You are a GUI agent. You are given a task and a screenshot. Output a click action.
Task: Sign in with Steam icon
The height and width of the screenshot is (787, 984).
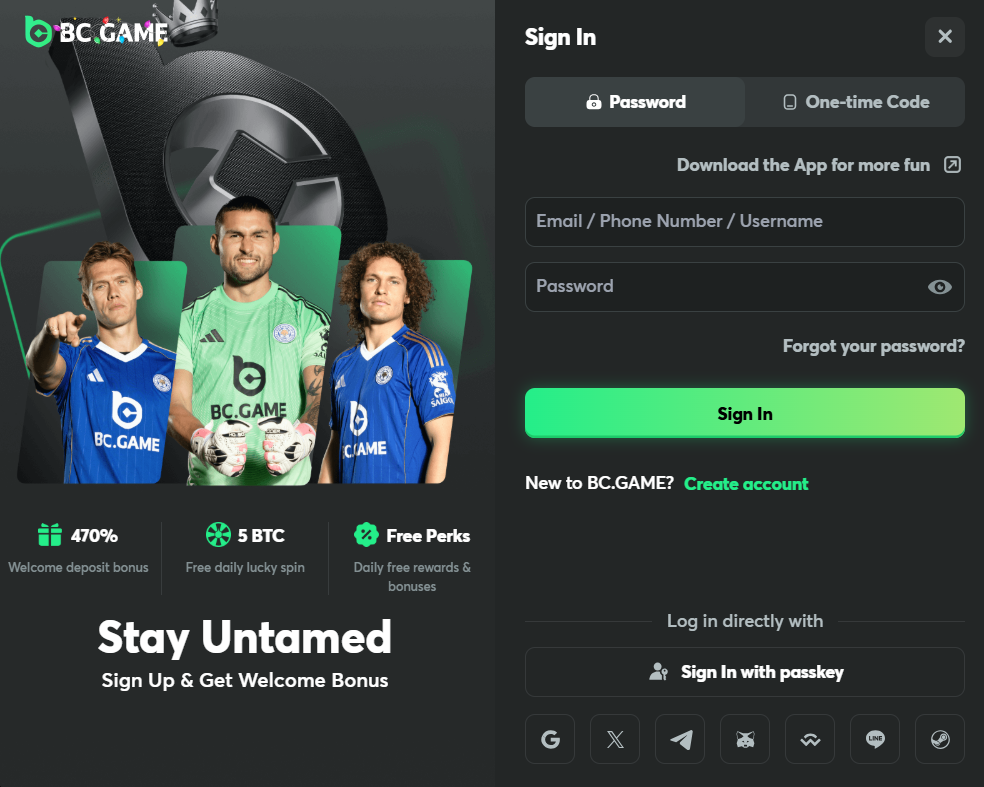pyautogui.click(x=940, y=740)
